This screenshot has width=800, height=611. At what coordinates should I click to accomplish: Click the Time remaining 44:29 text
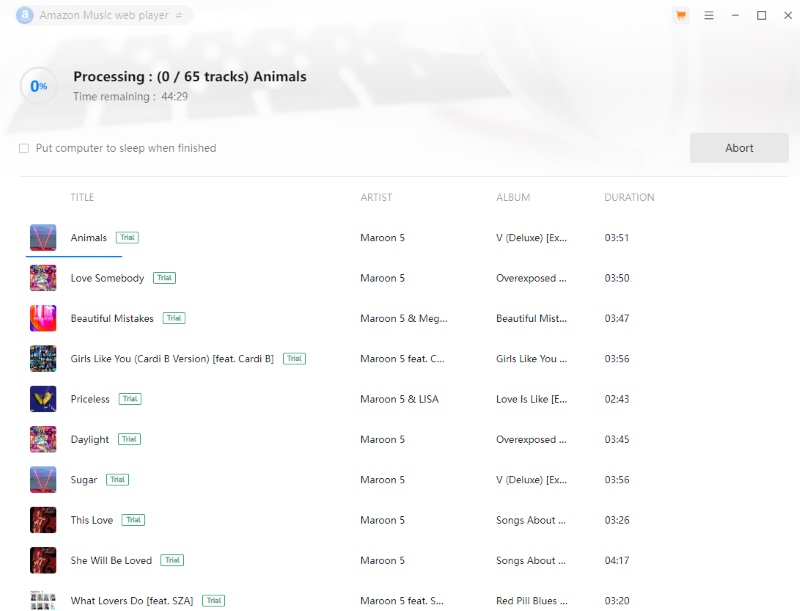pyautogui.click(x=130, y=96)
